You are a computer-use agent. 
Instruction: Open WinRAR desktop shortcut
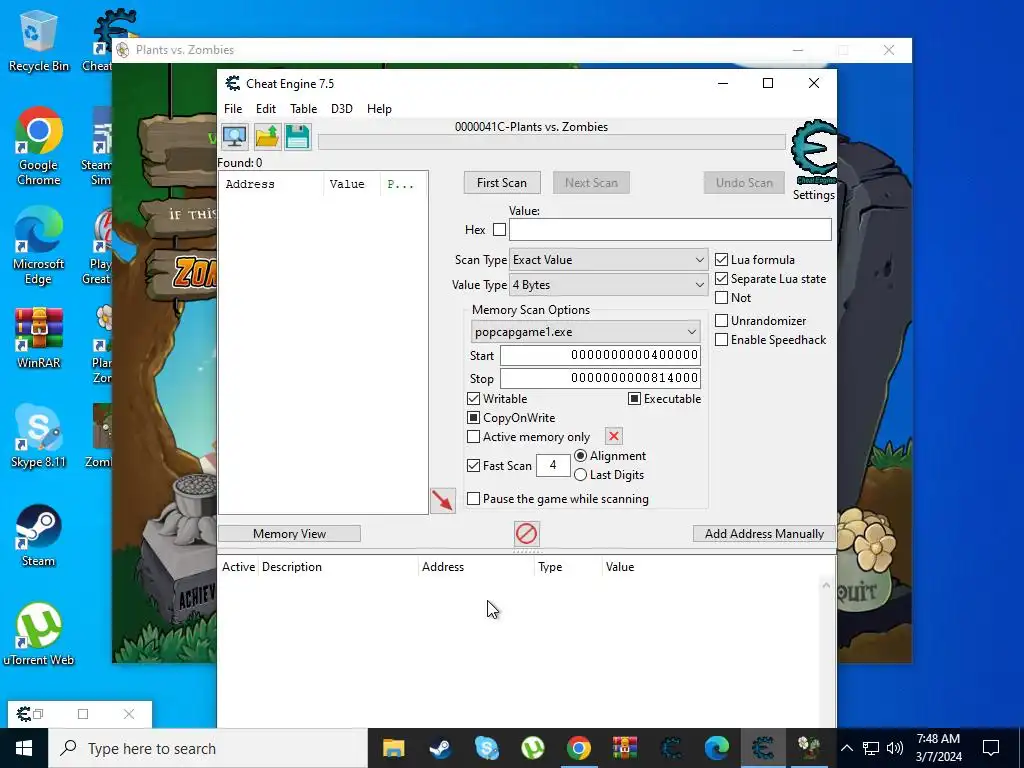pos(39,338)
